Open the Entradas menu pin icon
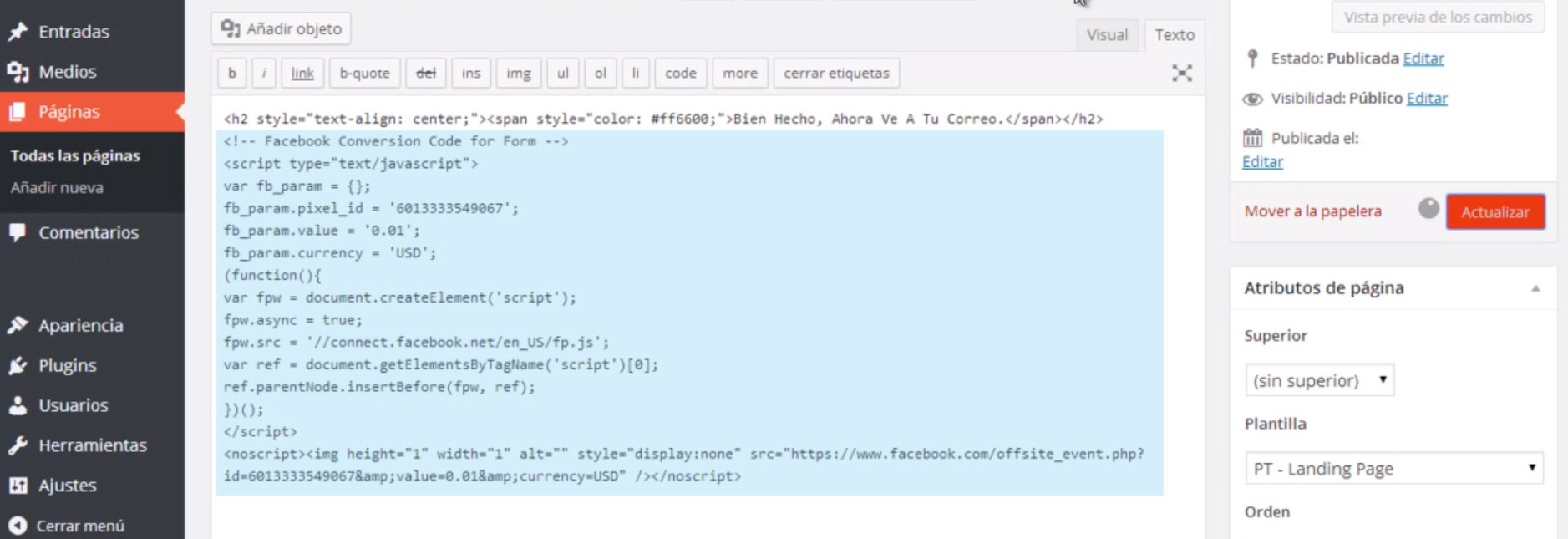 (18, 32)
